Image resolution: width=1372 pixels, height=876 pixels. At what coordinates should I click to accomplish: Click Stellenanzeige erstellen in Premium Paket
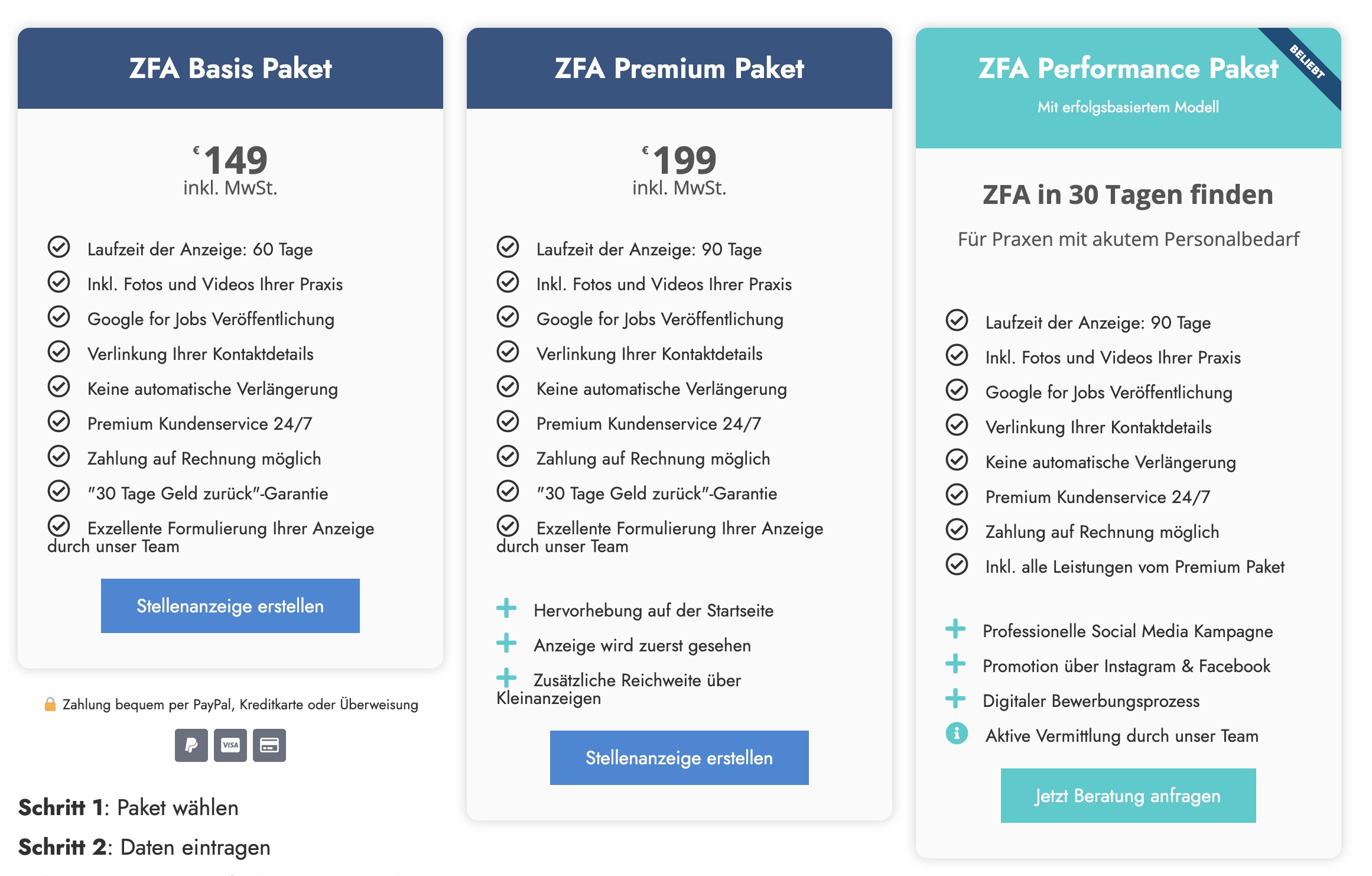[x=680, y=758]
